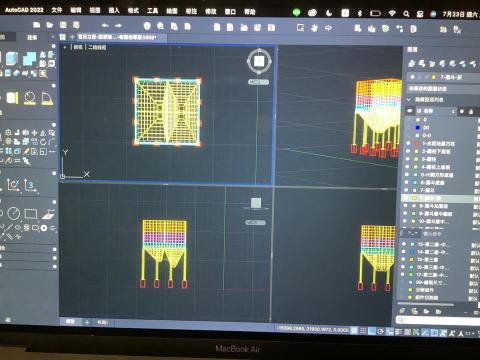
Task: Open the 文件 menu
Action: (57, 10)
